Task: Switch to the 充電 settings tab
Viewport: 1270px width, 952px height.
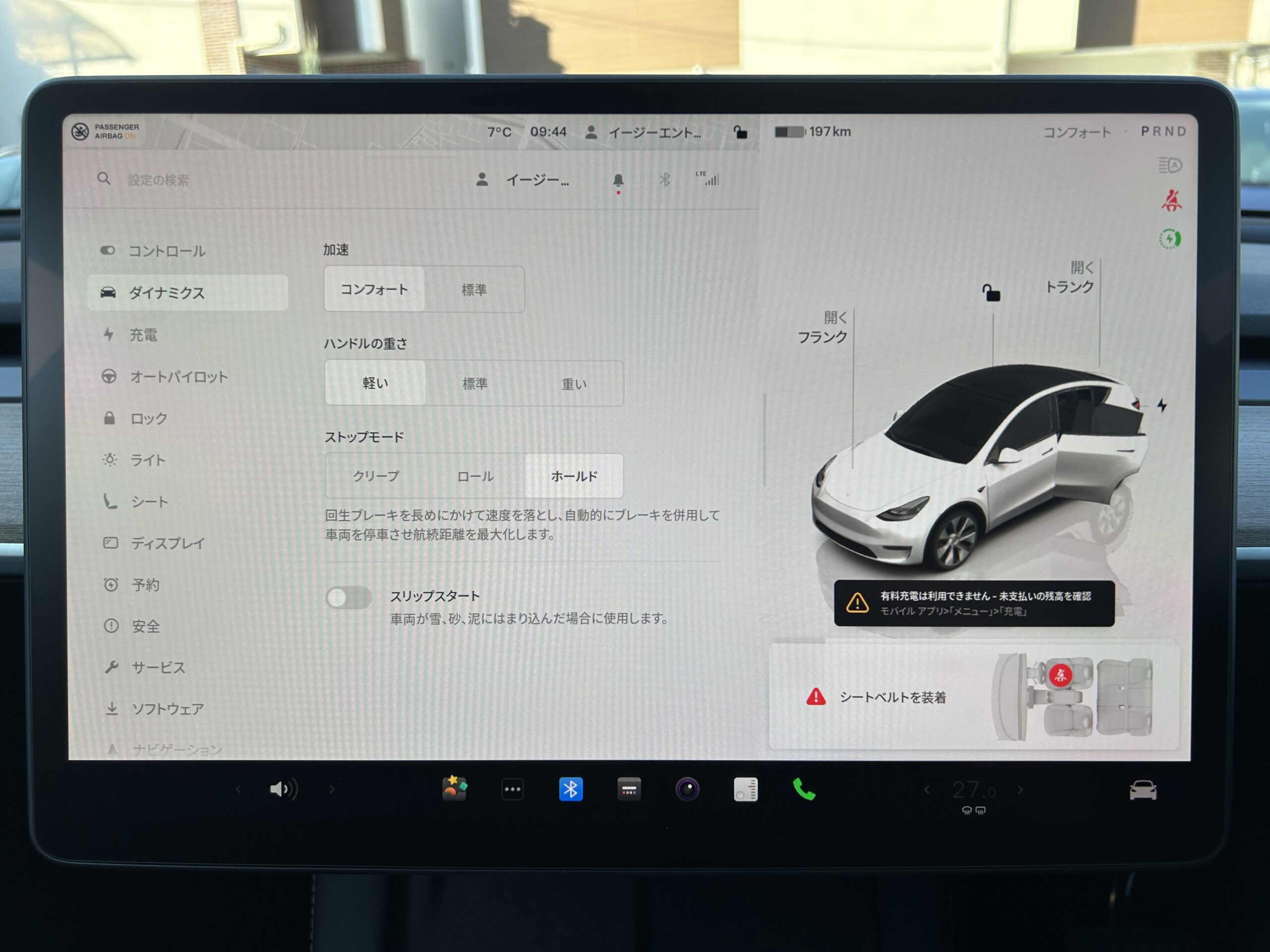Action: [x=143, y=335]
